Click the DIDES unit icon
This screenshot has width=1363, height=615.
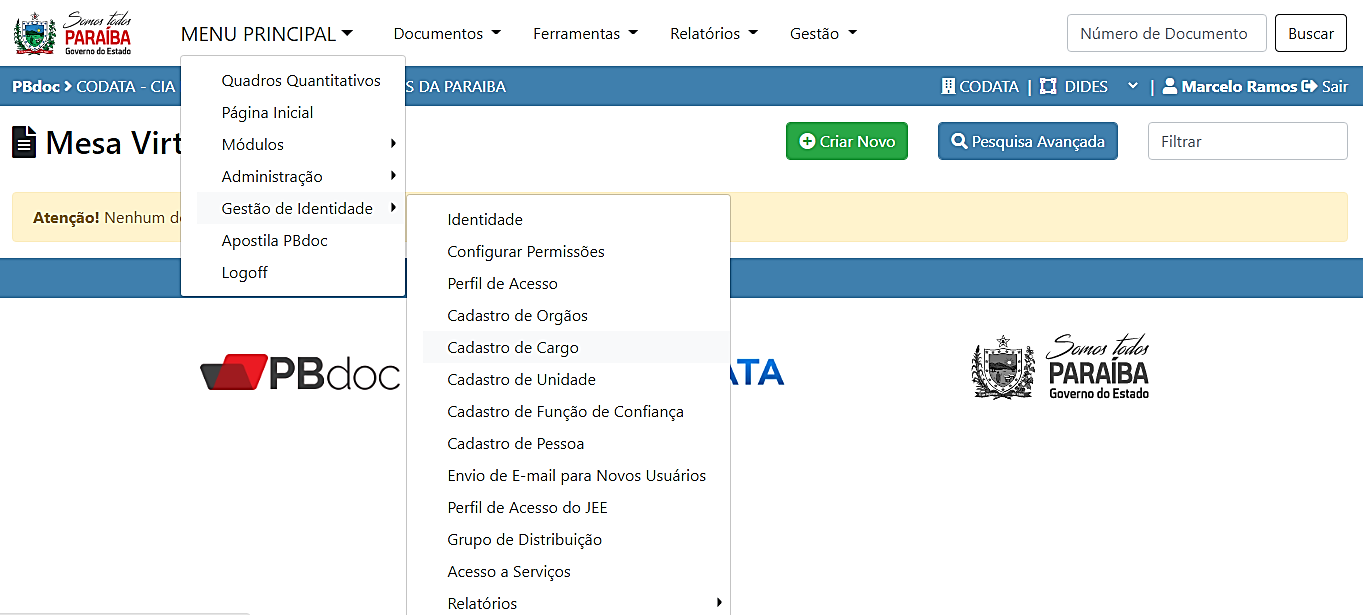coord(1048,87)
